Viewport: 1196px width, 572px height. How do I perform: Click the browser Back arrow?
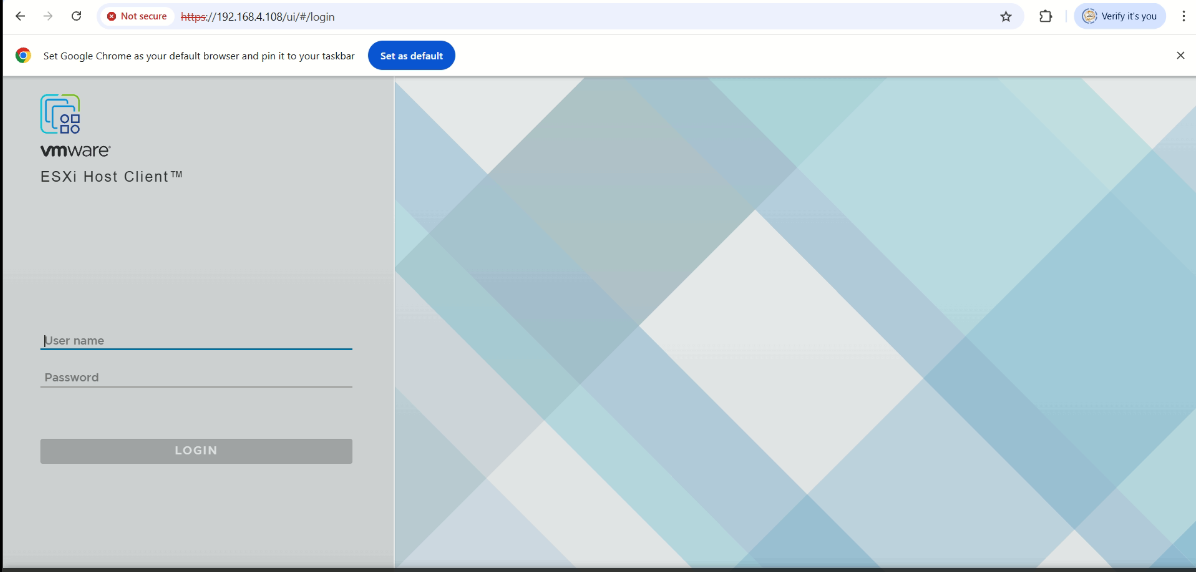coord(20,16)
